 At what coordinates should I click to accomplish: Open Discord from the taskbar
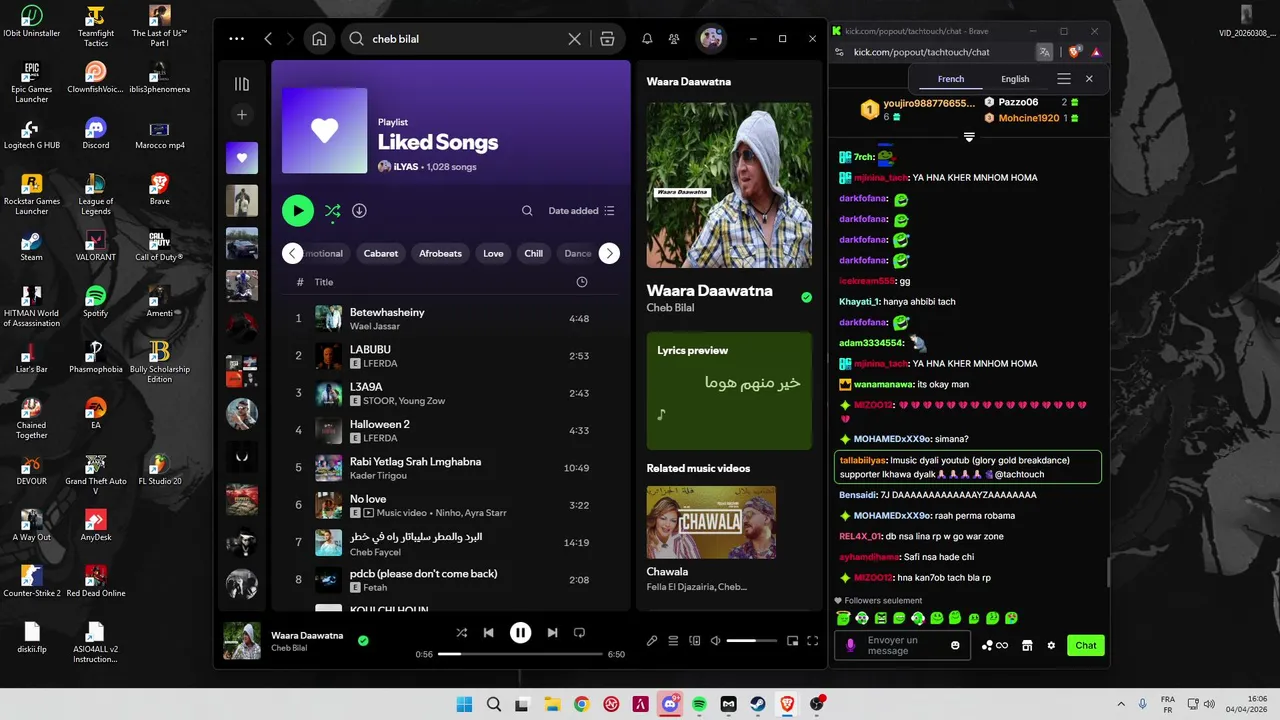670,704
